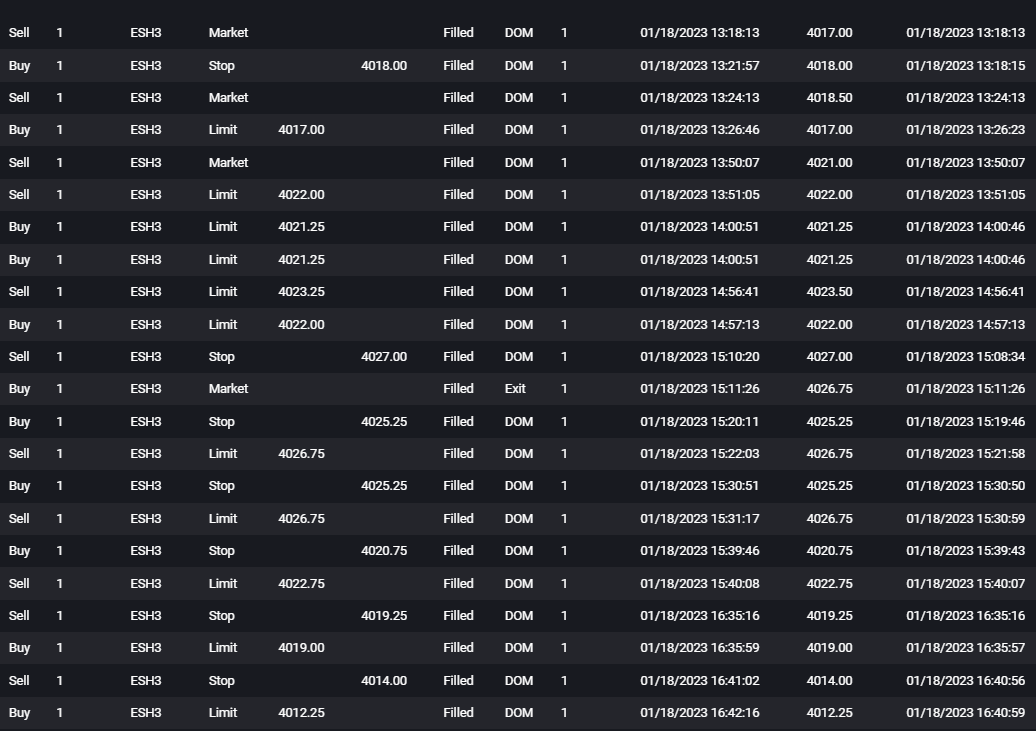Click the Buy Limit 4017.00 order row
This screenshot has height=731, width=1036.
pyautogui.click(x=518, y=130)
